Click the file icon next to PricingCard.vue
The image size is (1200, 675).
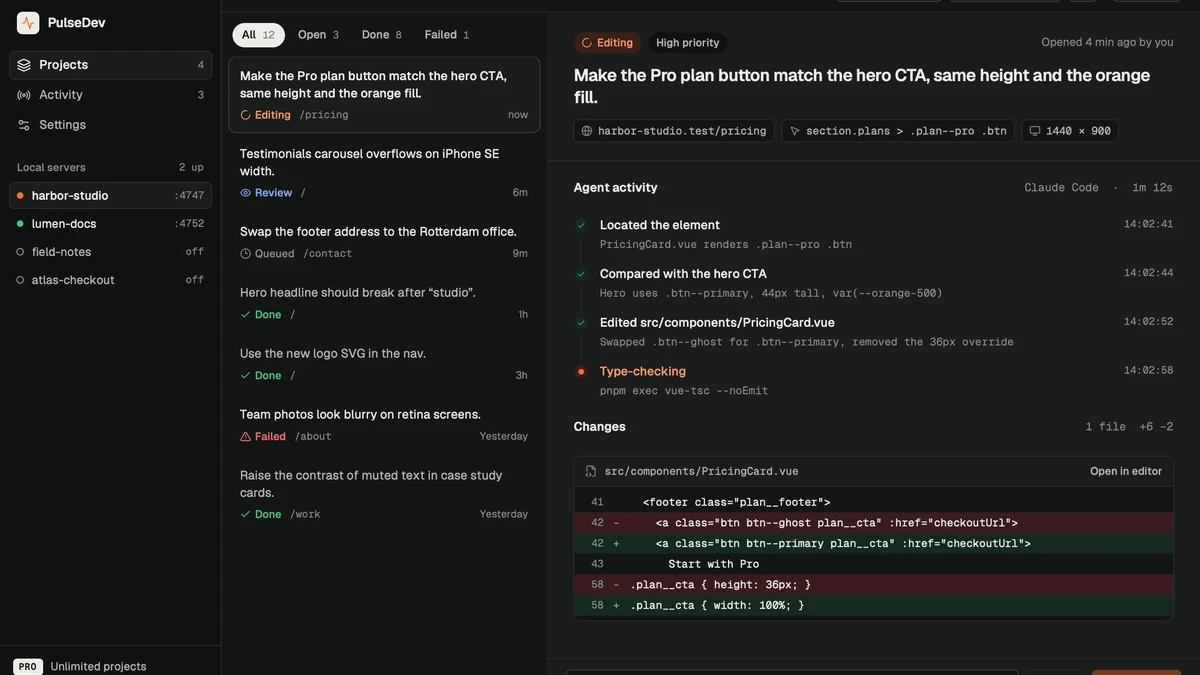[591, 471]
